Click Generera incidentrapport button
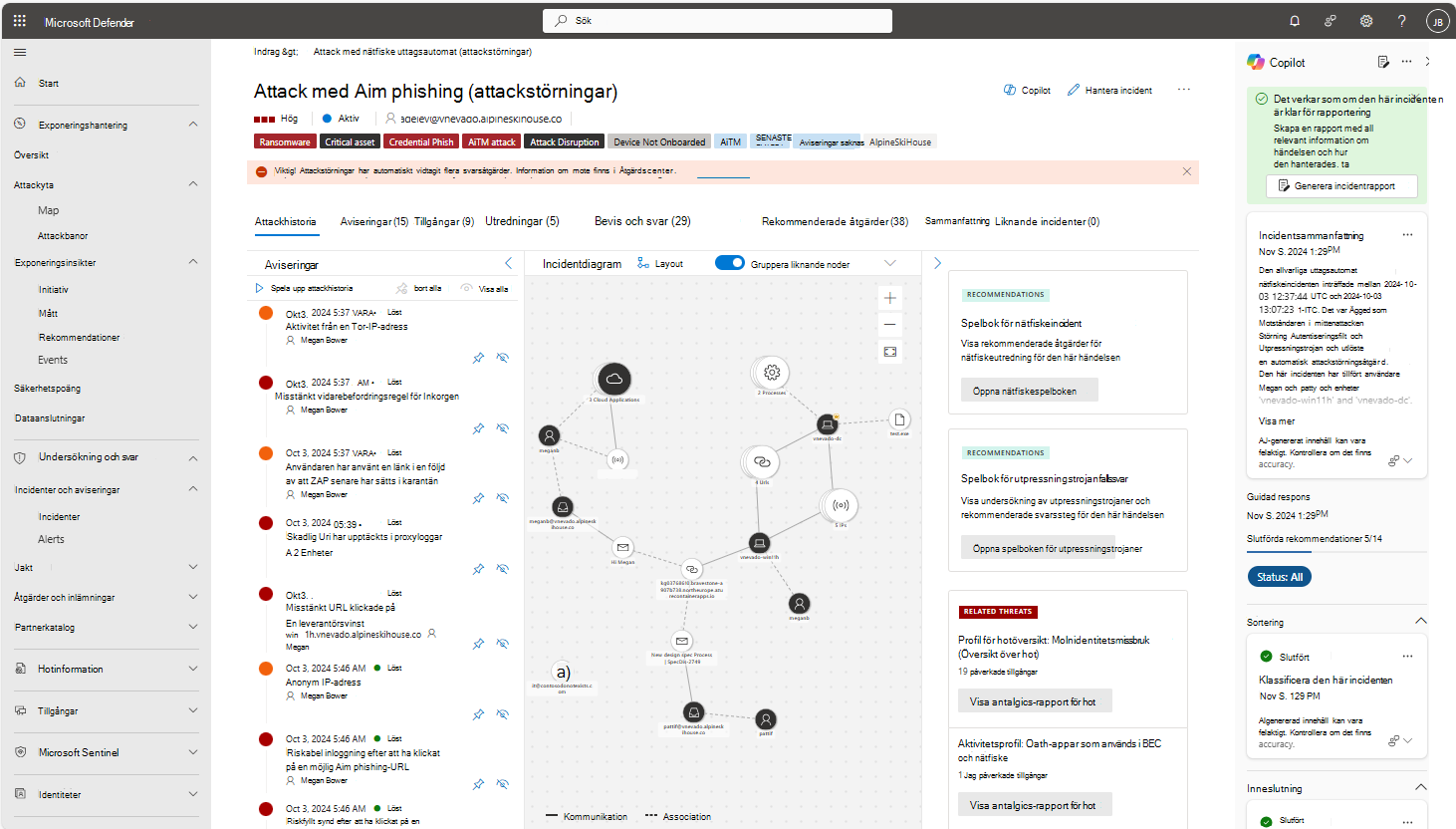 (x=1341, y=186)
